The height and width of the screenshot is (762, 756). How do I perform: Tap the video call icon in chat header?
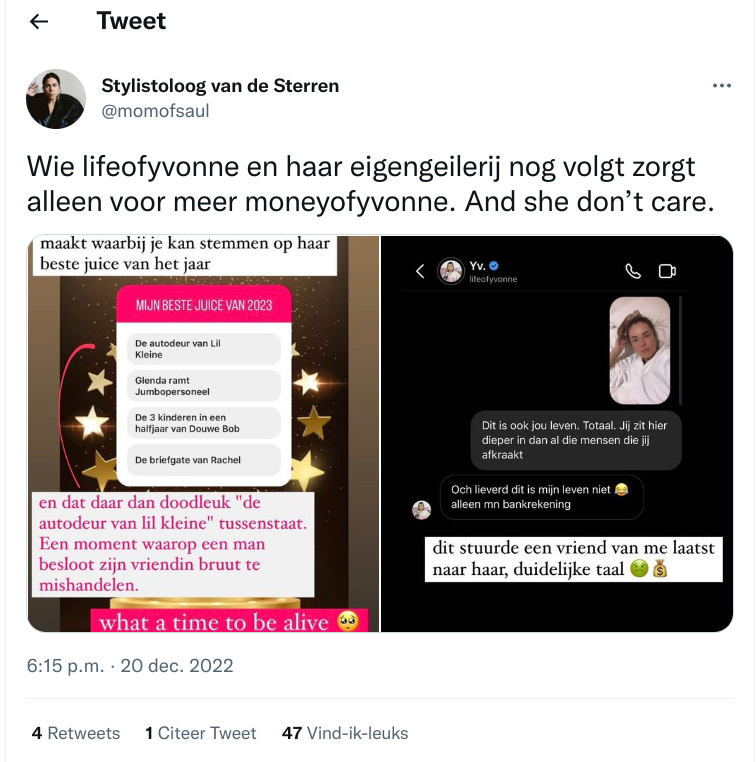667,271
